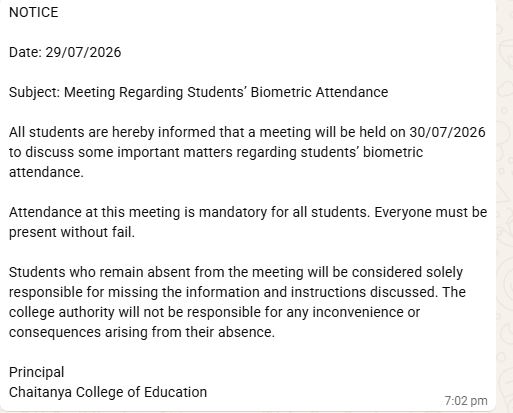Image resolution: width=513 pixels, height=413 pixels.
Task: Click the blank space above the Principal signature
Action: pos(248,352)
